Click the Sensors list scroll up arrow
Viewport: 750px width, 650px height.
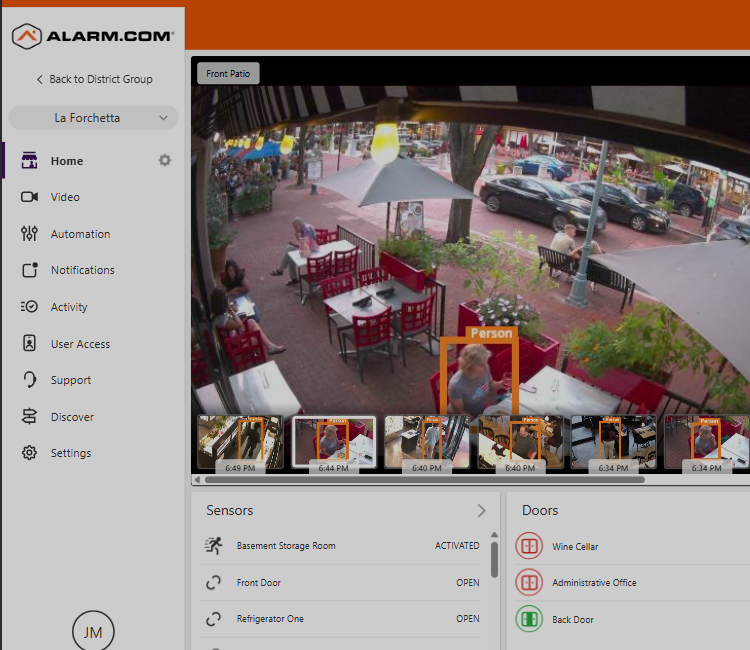(x=495, y=535)
